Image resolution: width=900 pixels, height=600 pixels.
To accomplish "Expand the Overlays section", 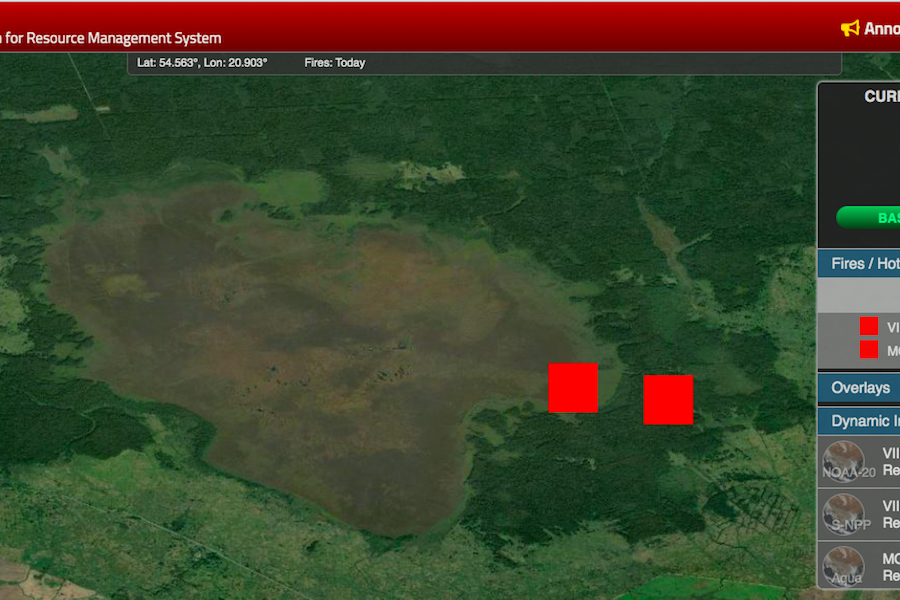I will 860,388.
